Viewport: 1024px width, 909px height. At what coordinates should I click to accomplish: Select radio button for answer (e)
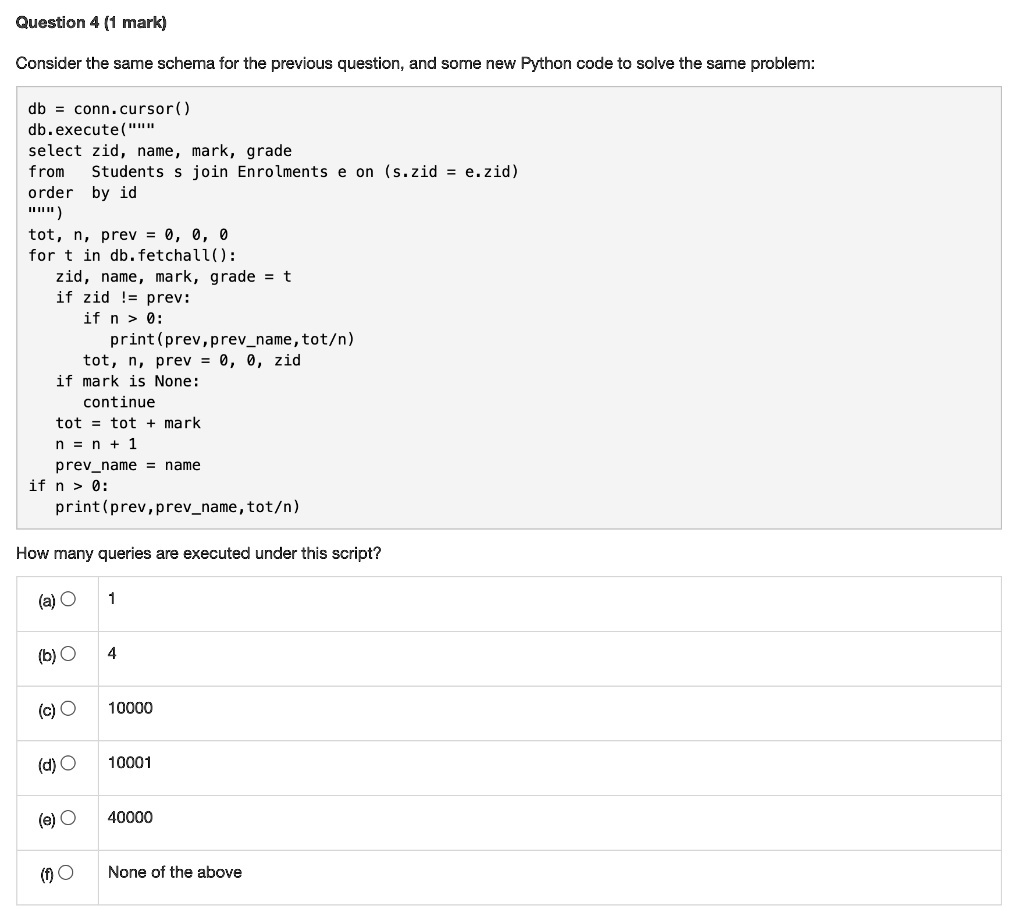tap(67, 817)
